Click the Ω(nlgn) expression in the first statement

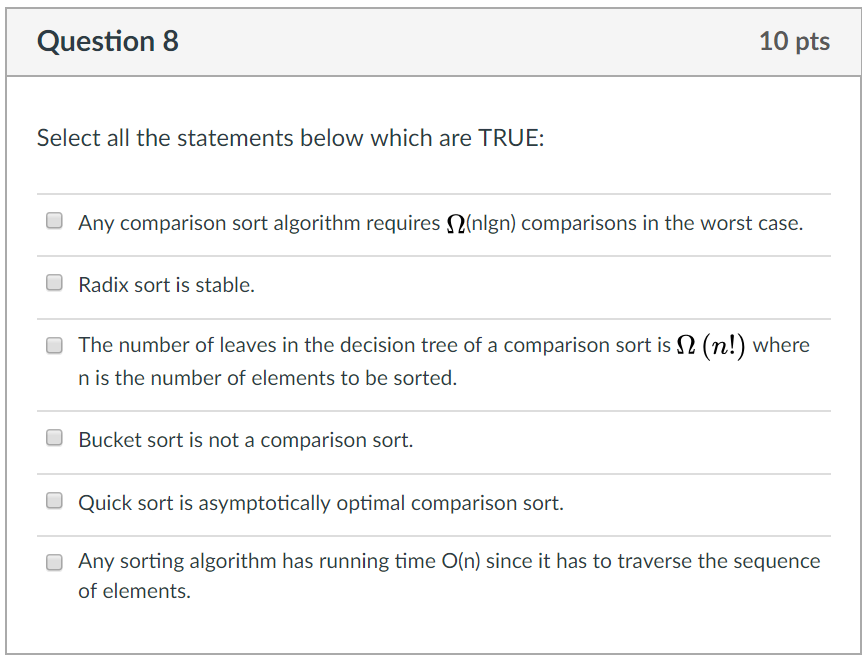(x=480, y=223)
